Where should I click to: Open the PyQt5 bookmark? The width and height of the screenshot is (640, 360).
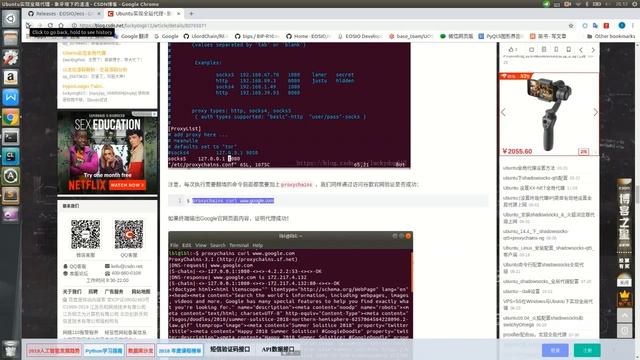coord(501,36)
